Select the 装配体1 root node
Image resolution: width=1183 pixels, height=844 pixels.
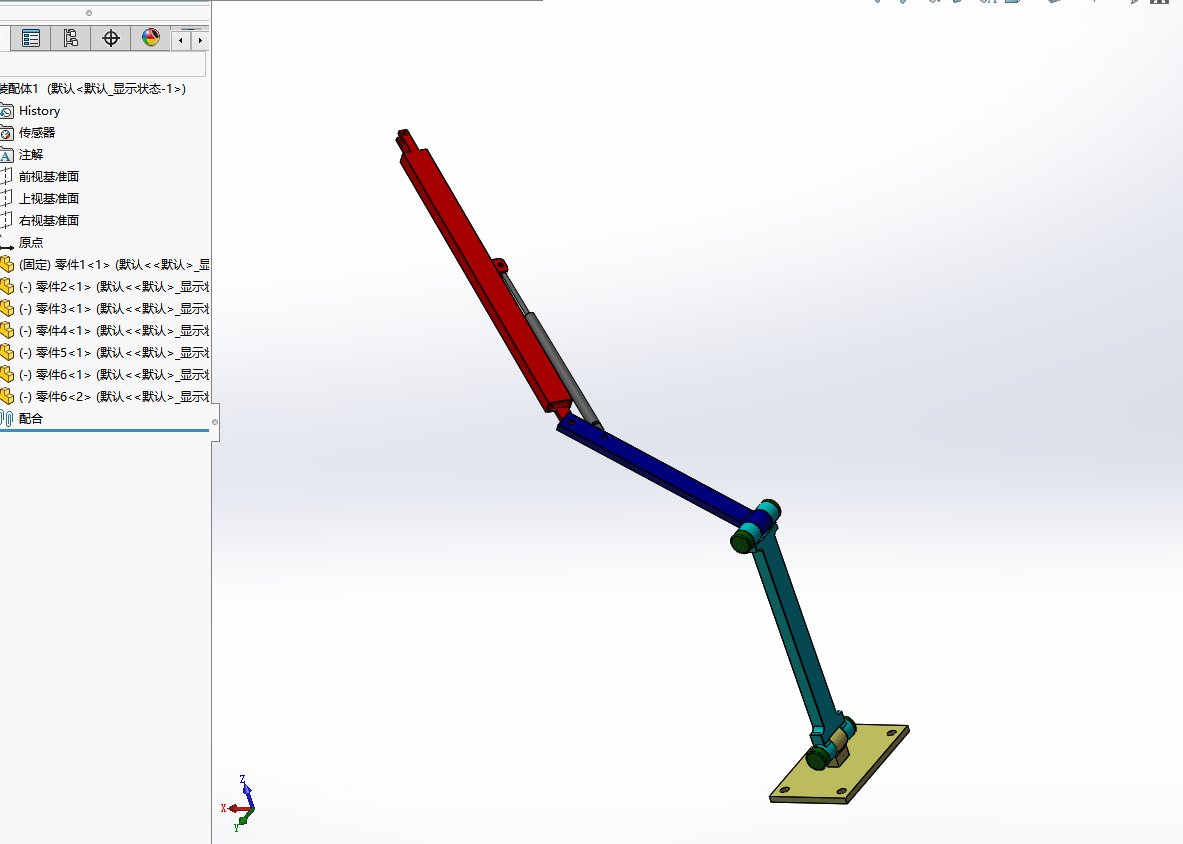(92, 89)
